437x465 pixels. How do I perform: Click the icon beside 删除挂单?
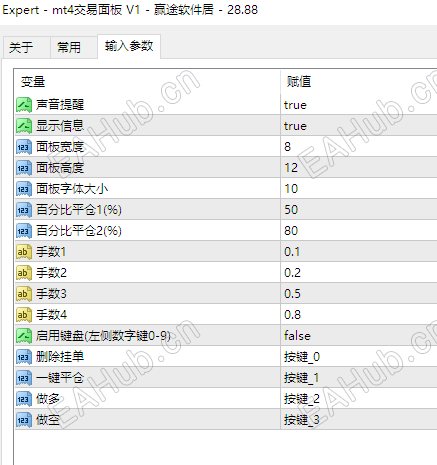(24, 357)
